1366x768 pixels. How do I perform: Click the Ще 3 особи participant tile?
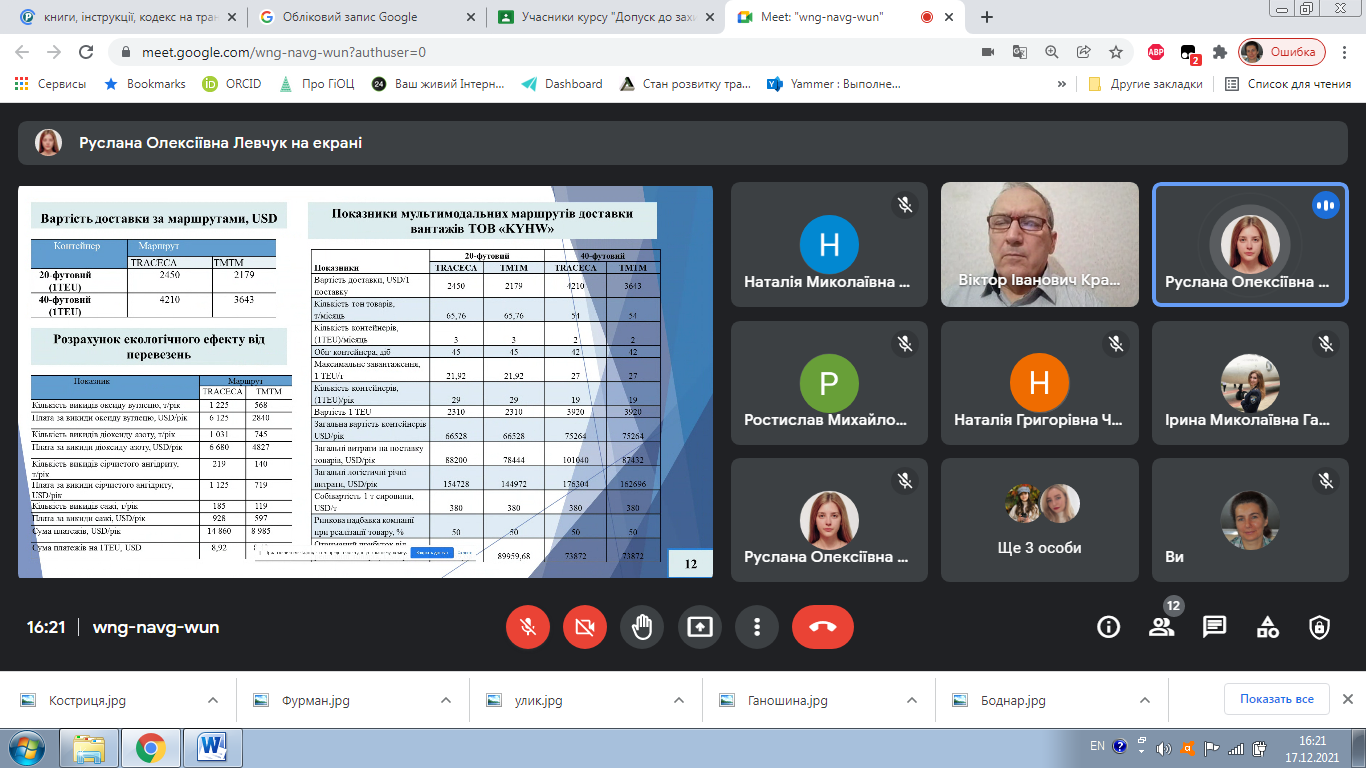[1040, 520]
